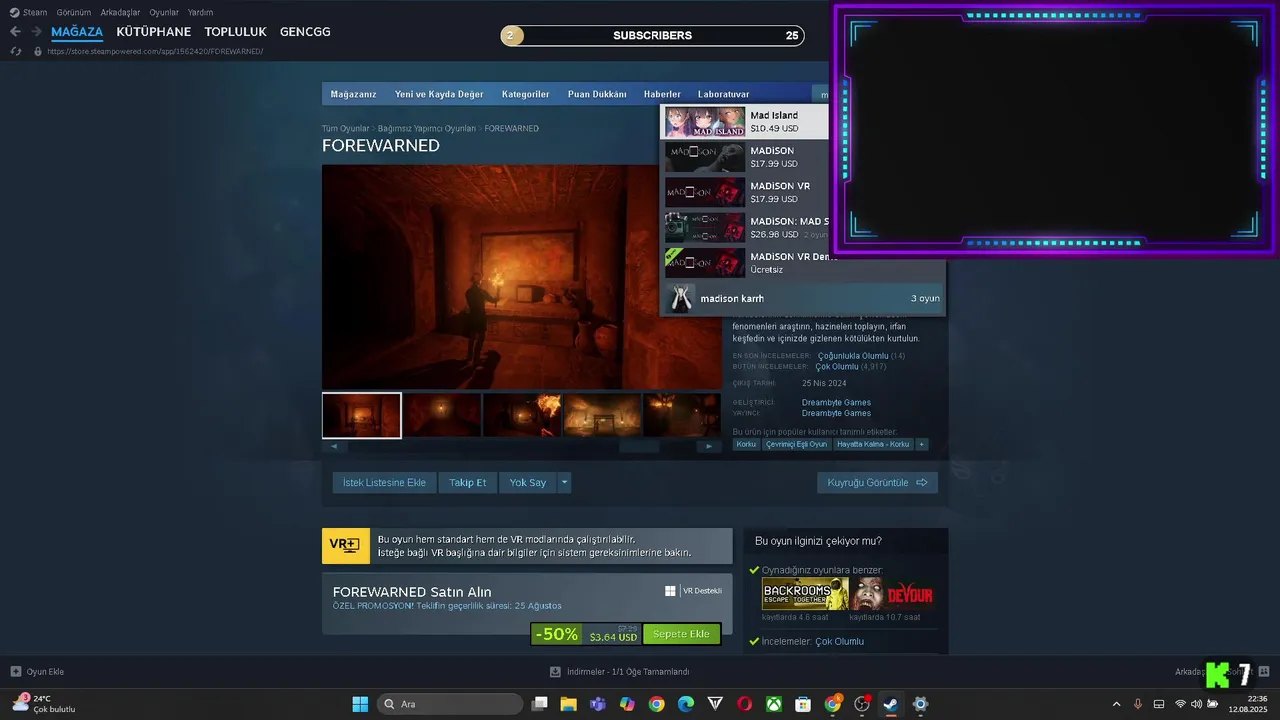Viewport: 1280px width, 720px height.
Task: Select the second screenshot thumbnail
Action: pyautogui.click(x=442, y=415)
